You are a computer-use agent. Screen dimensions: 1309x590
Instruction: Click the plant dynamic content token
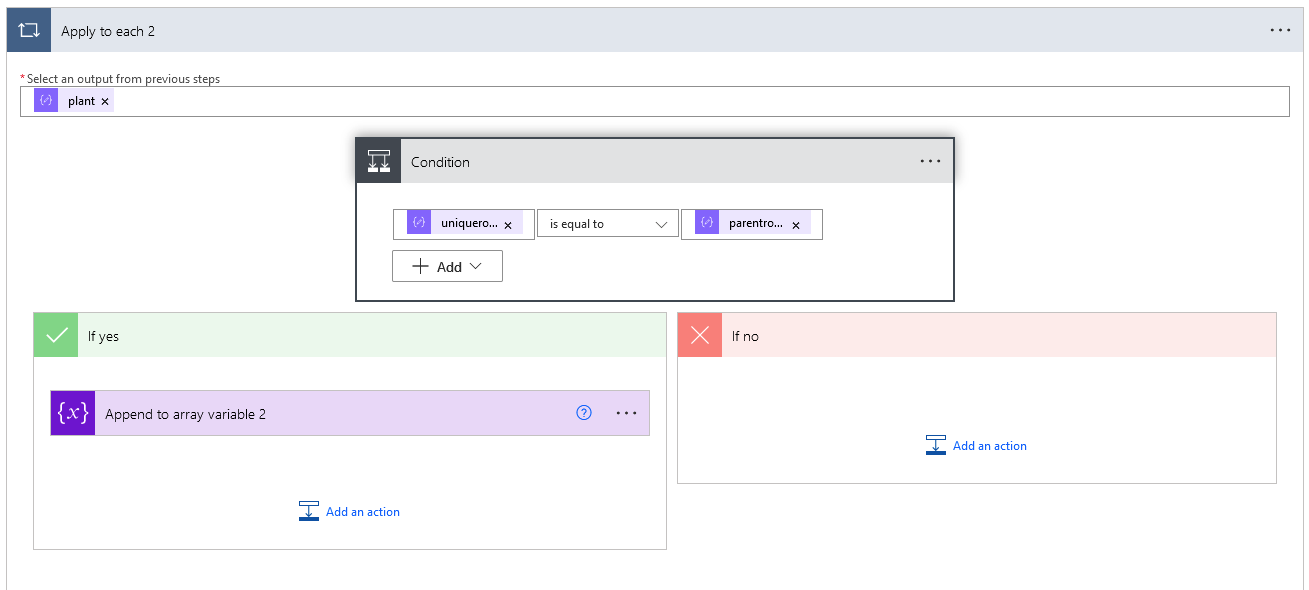pos(80,101)
